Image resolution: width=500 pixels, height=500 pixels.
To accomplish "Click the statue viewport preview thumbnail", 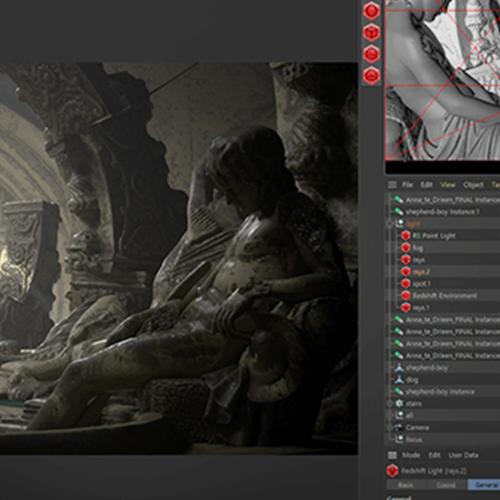I will (x=443, y=80).
